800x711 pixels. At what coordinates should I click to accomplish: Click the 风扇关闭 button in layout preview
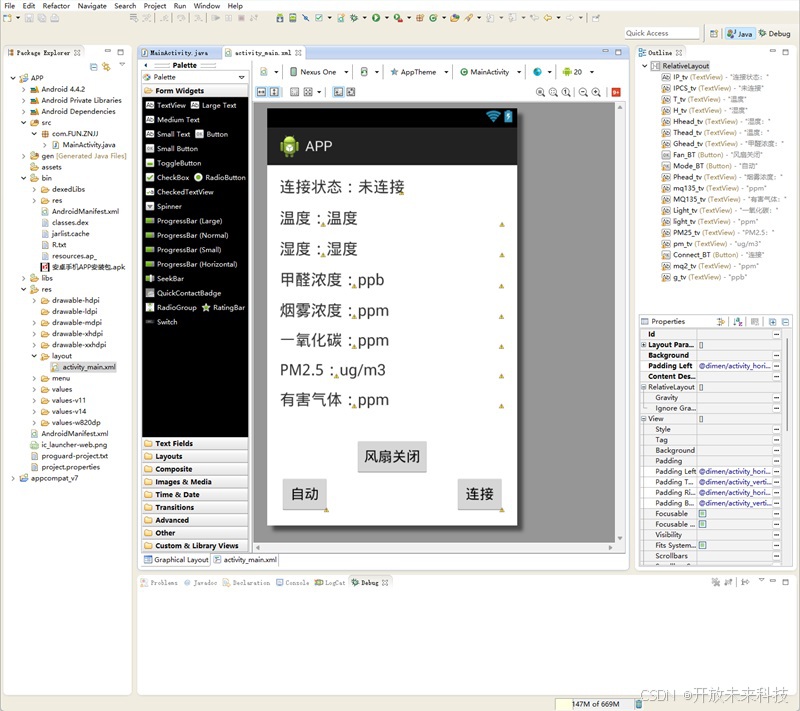pos(392,456)
